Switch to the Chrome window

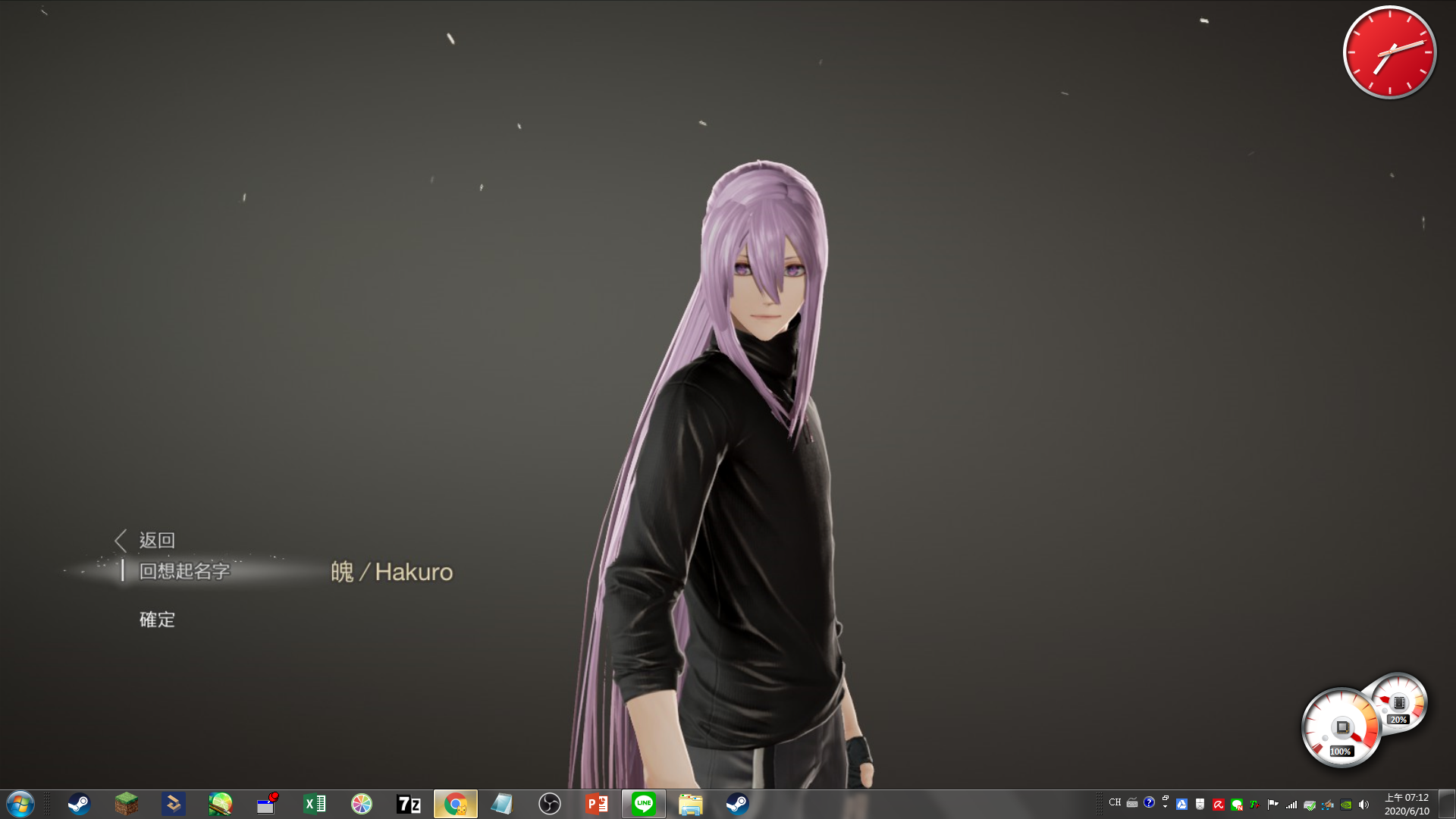click(x=456, y=804)
